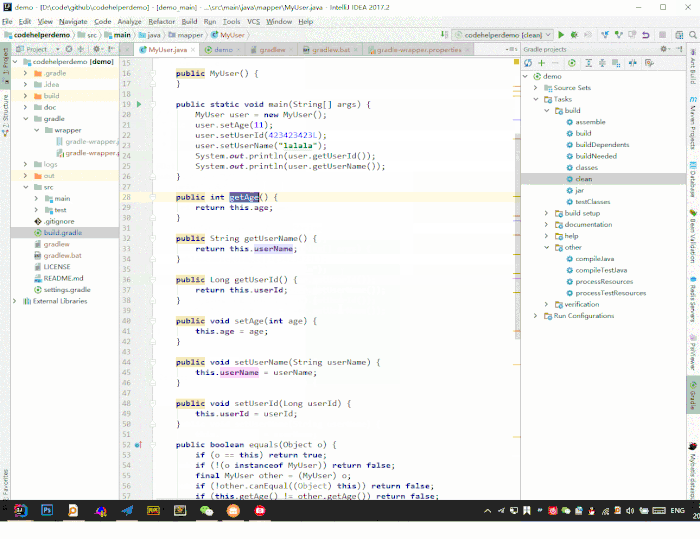Image resolution: width=700 pixels, height=539 pixels.
Task: Click Execute Gradle Task icon
Action: point(573,62)
